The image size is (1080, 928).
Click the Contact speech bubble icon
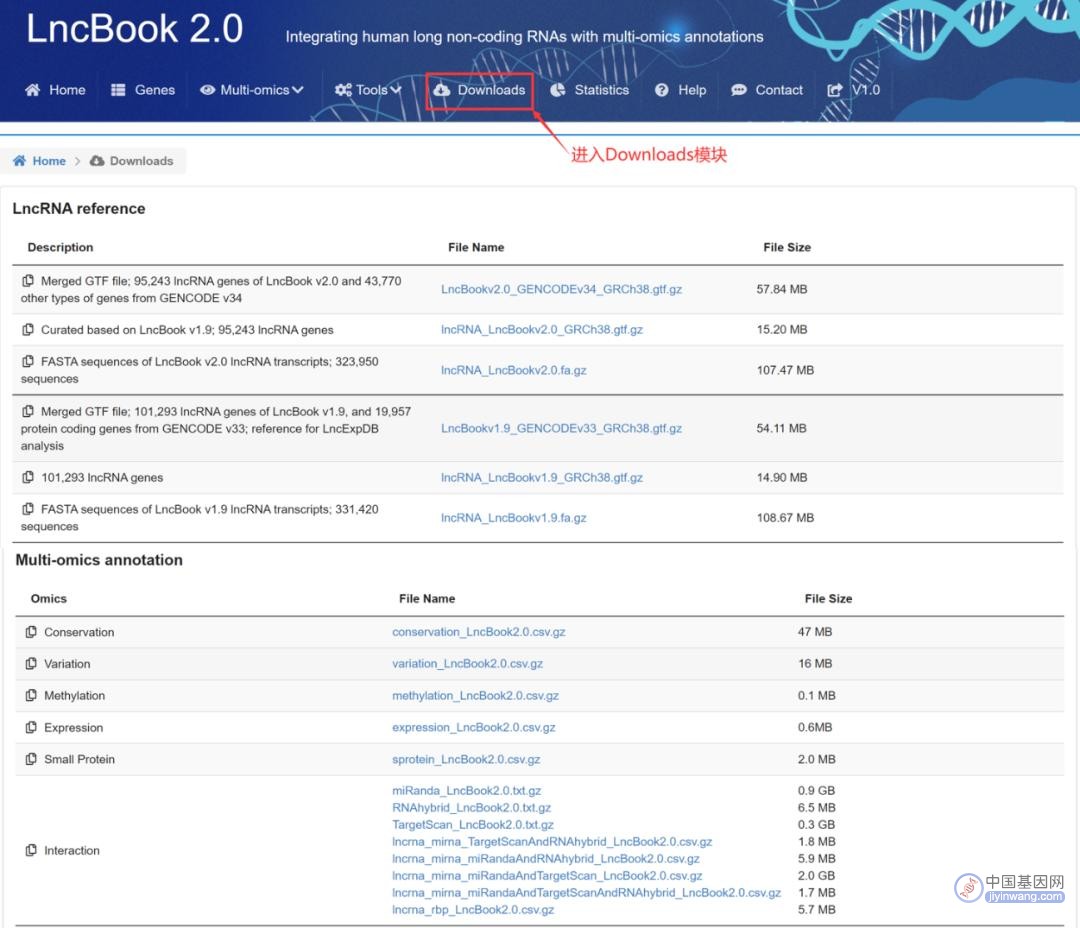(x=739, y=90)
